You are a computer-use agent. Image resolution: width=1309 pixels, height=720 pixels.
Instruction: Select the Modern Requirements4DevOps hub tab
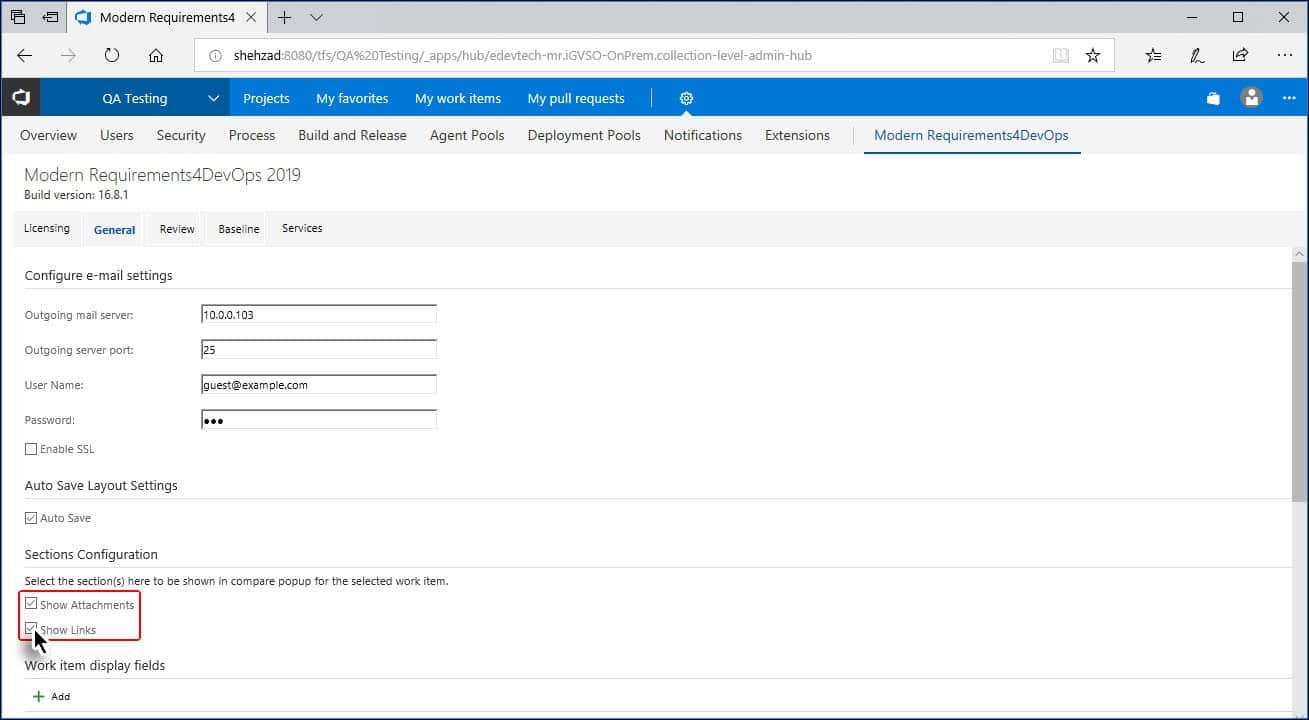pos(971,135)
